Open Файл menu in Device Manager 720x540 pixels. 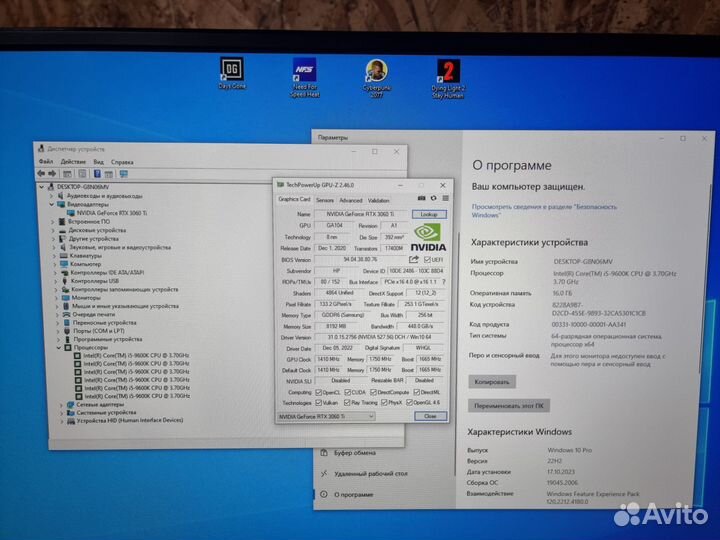click(45, 162)
